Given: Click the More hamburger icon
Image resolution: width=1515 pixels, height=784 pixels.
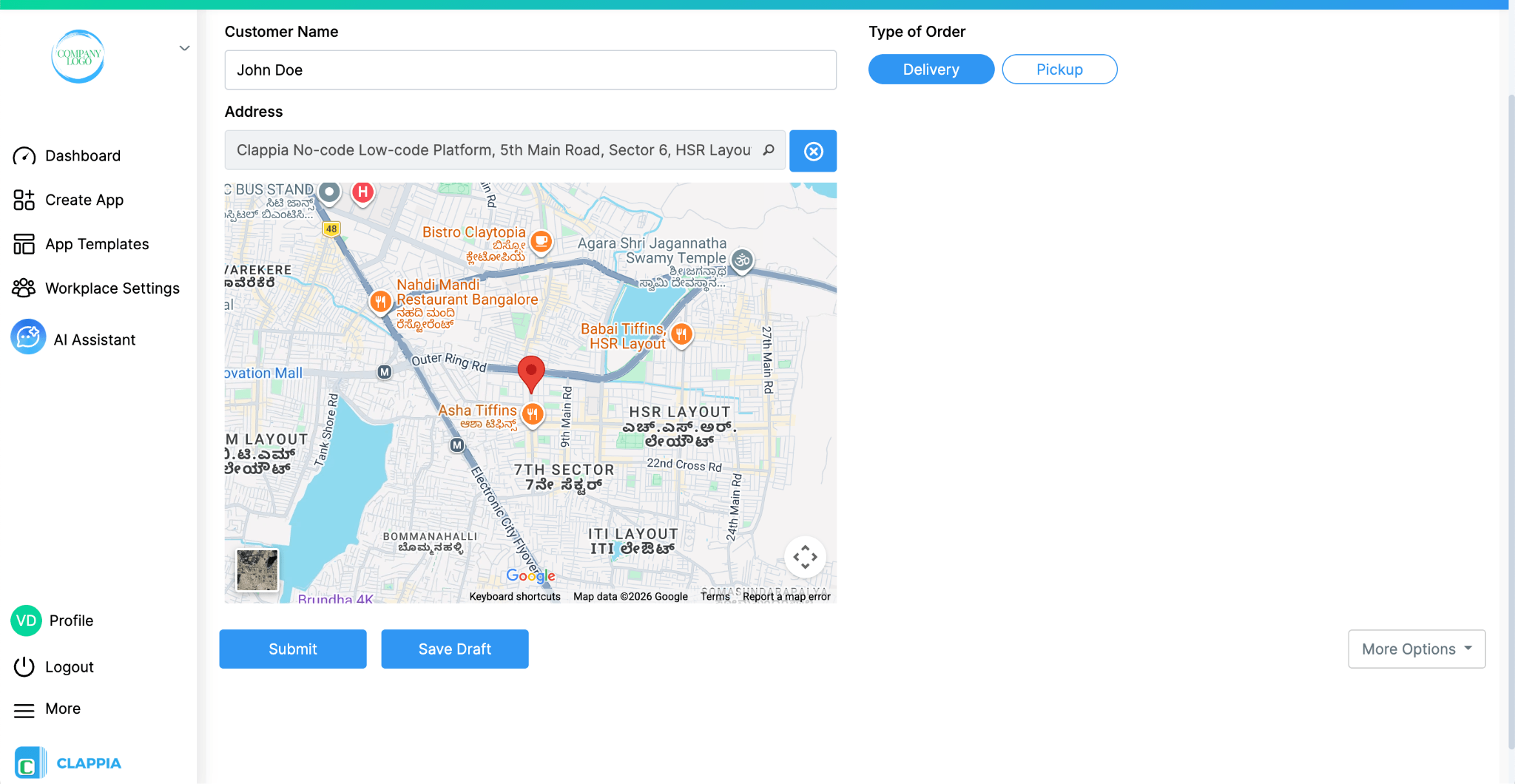Looking at the screenshot, I should 24,711.
